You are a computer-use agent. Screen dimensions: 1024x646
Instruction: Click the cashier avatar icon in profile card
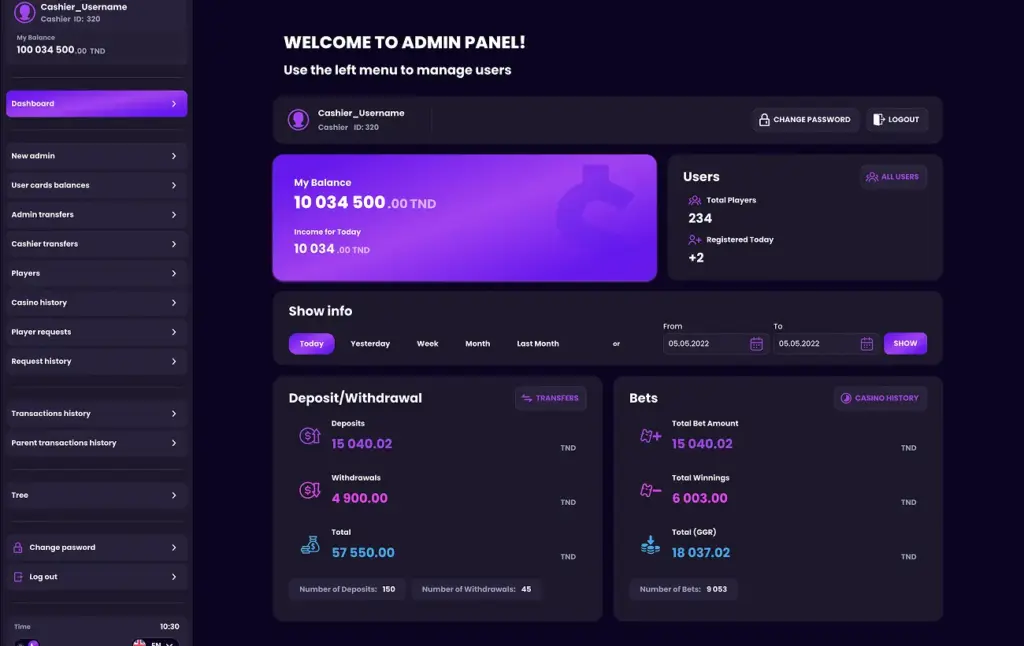point(298,120)
